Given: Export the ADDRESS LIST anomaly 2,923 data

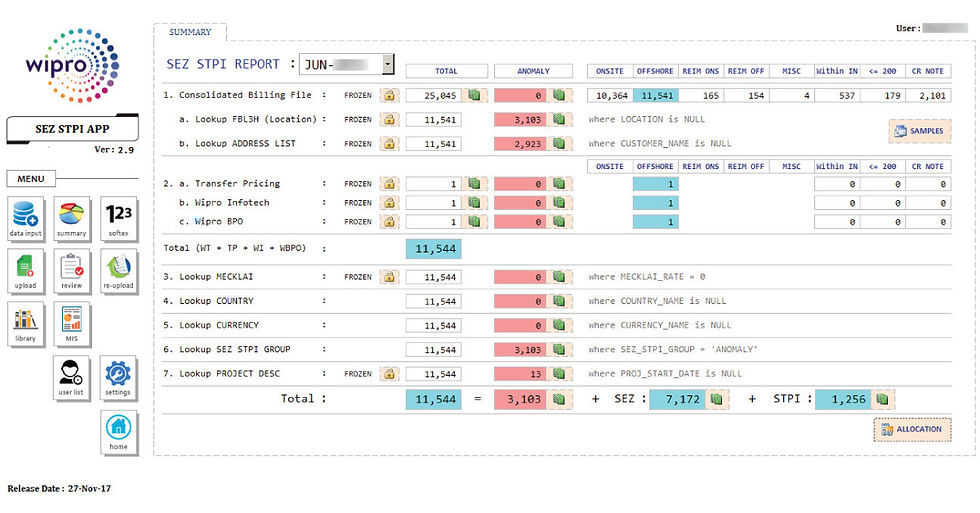Looking at the screenshot, I should pos(559,144).
